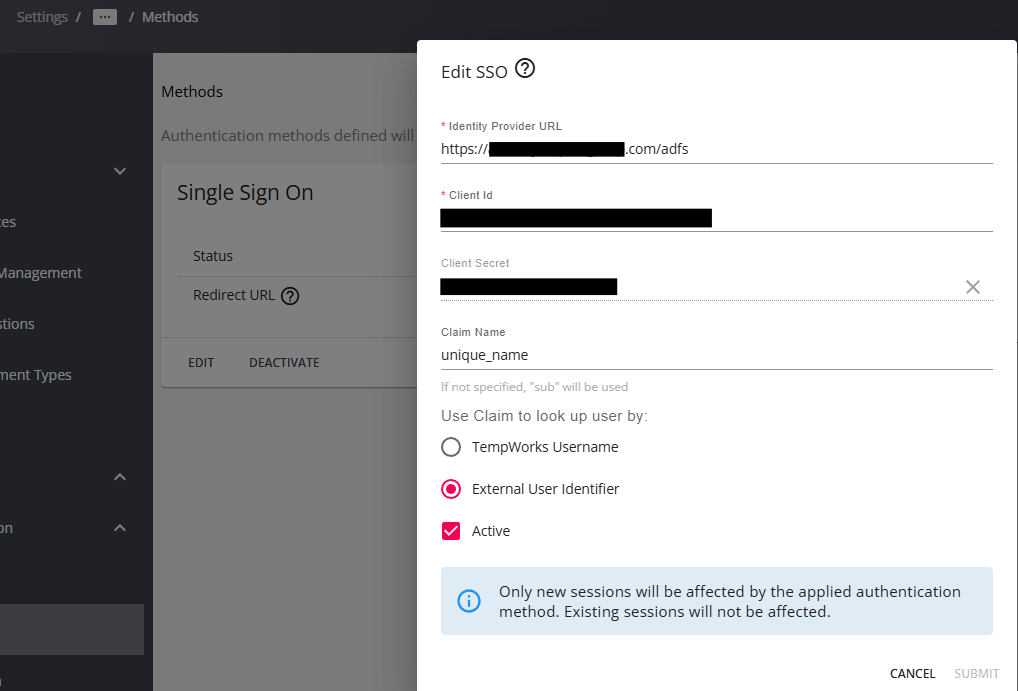Select the highlighted sidebar item at the bottom

click(71, 629)
